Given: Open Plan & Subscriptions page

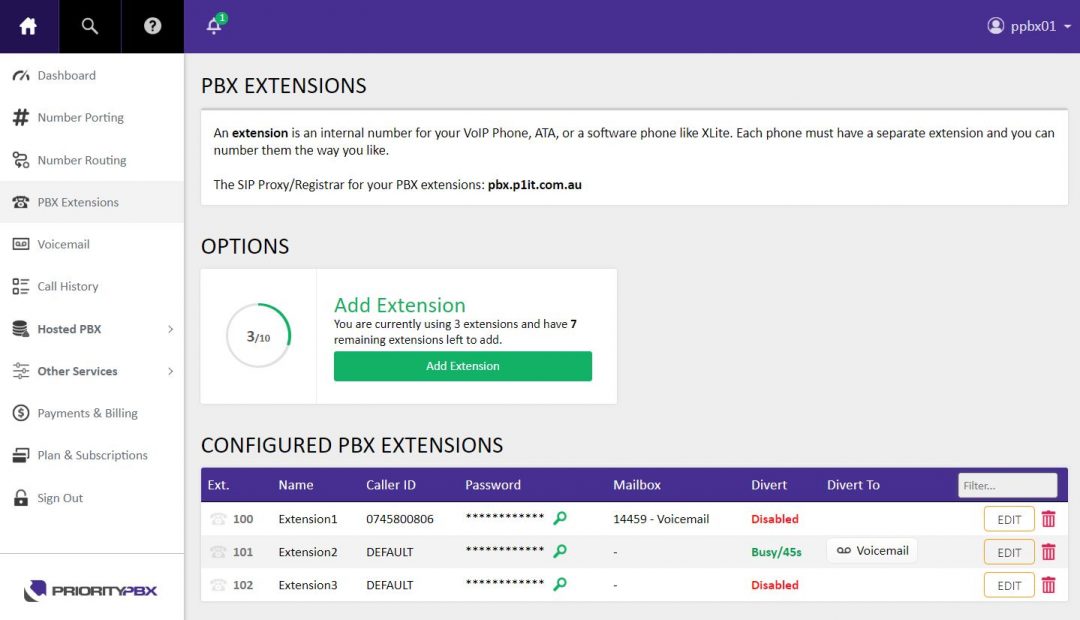Looking at the screenshot, I should 92,455.
